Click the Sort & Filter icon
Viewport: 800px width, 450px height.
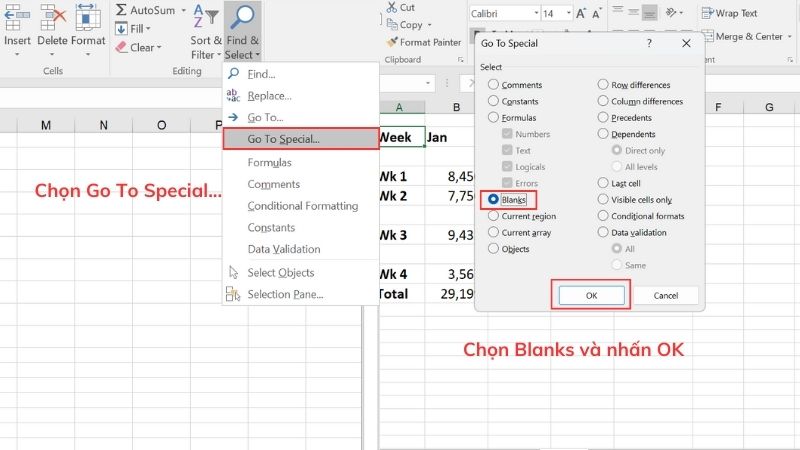[x=206, y=17]
